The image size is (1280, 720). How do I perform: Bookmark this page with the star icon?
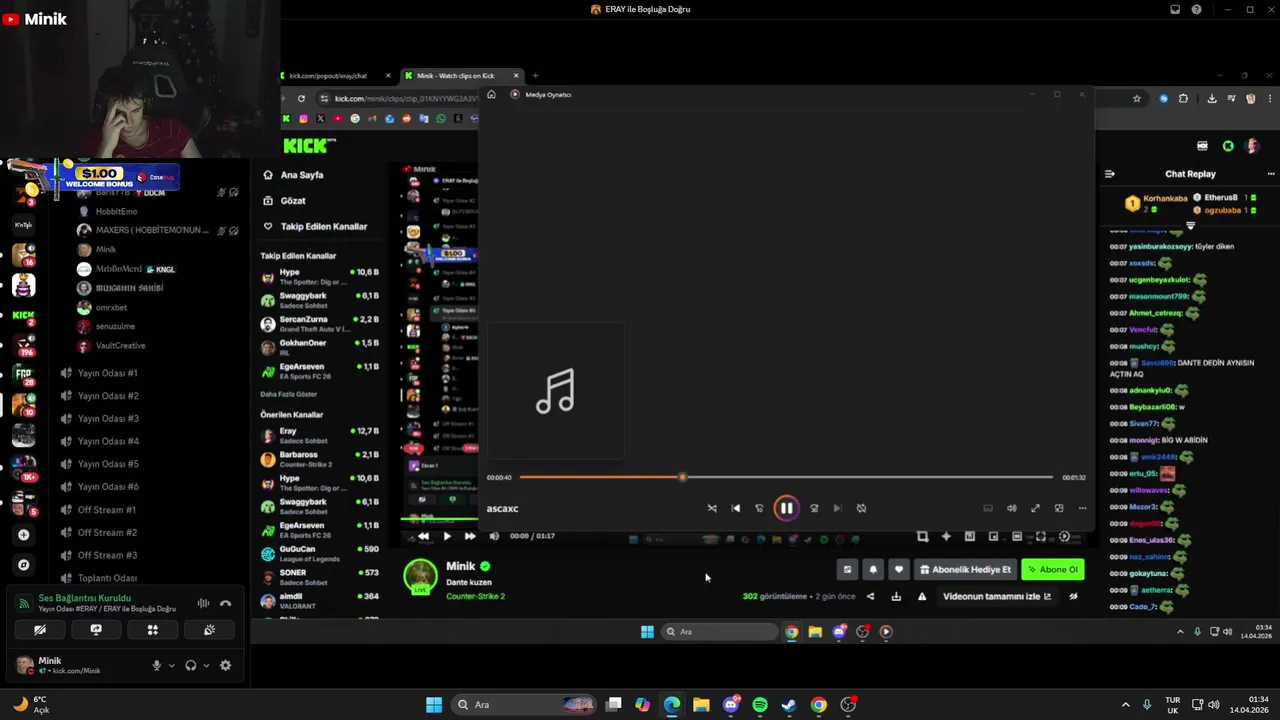pyautogui.click(x=1137, y=98)
